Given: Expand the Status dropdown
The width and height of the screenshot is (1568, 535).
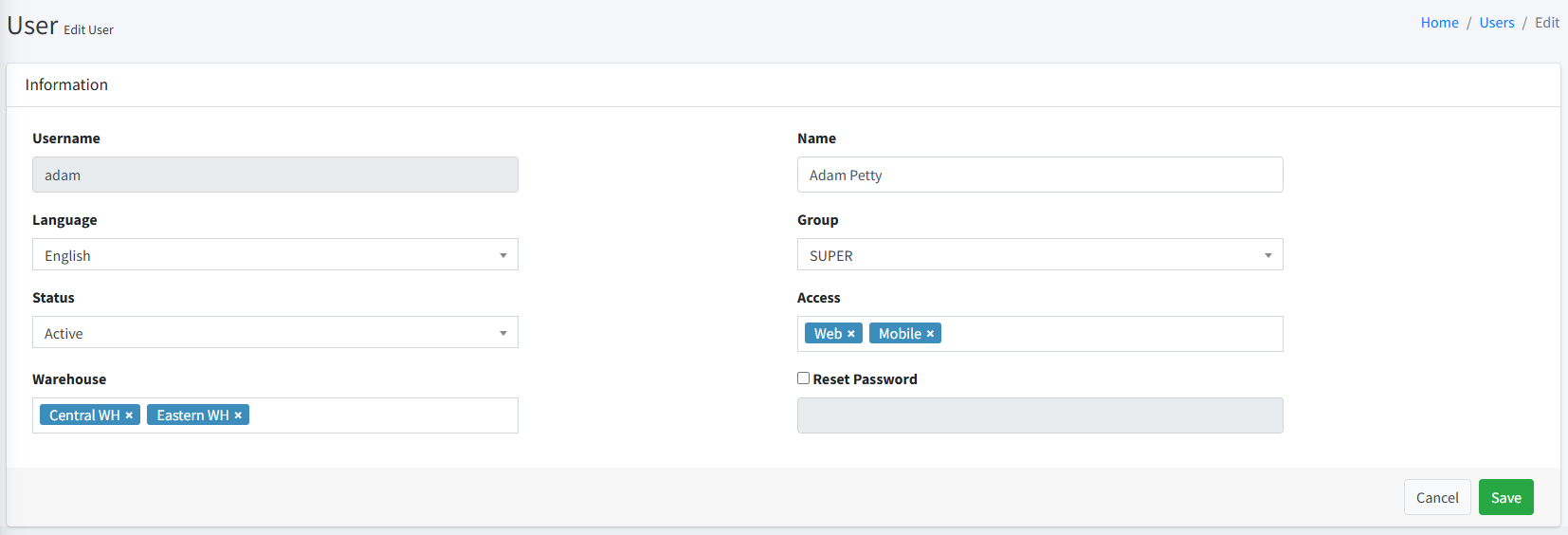Looking at the screenshot, I should click(275, 333).
